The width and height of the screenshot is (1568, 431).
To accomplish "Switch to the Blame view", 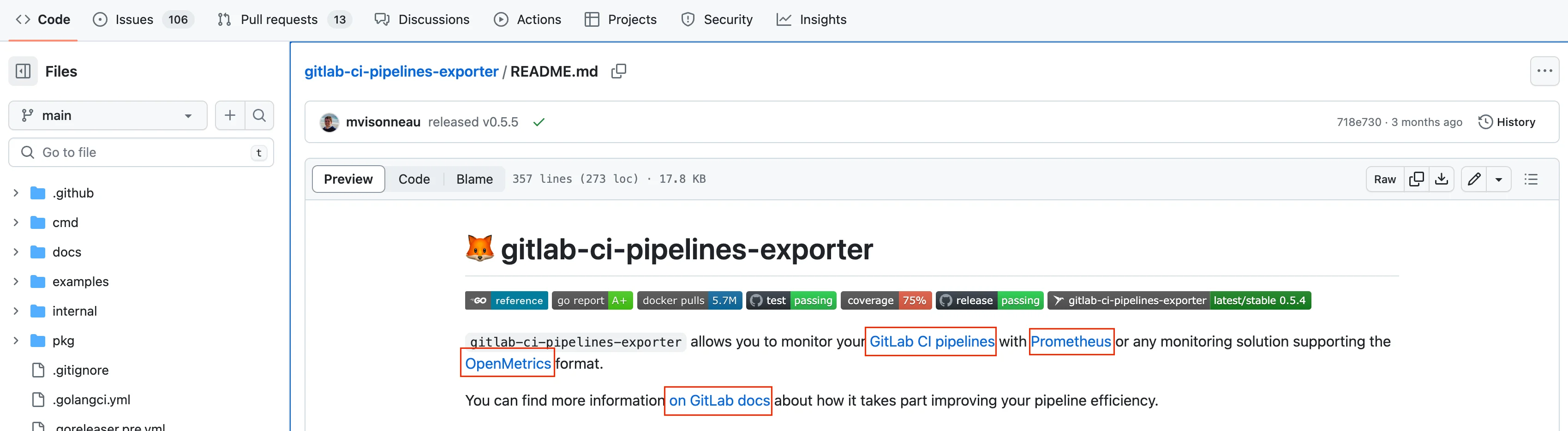I will coord(474,179).
